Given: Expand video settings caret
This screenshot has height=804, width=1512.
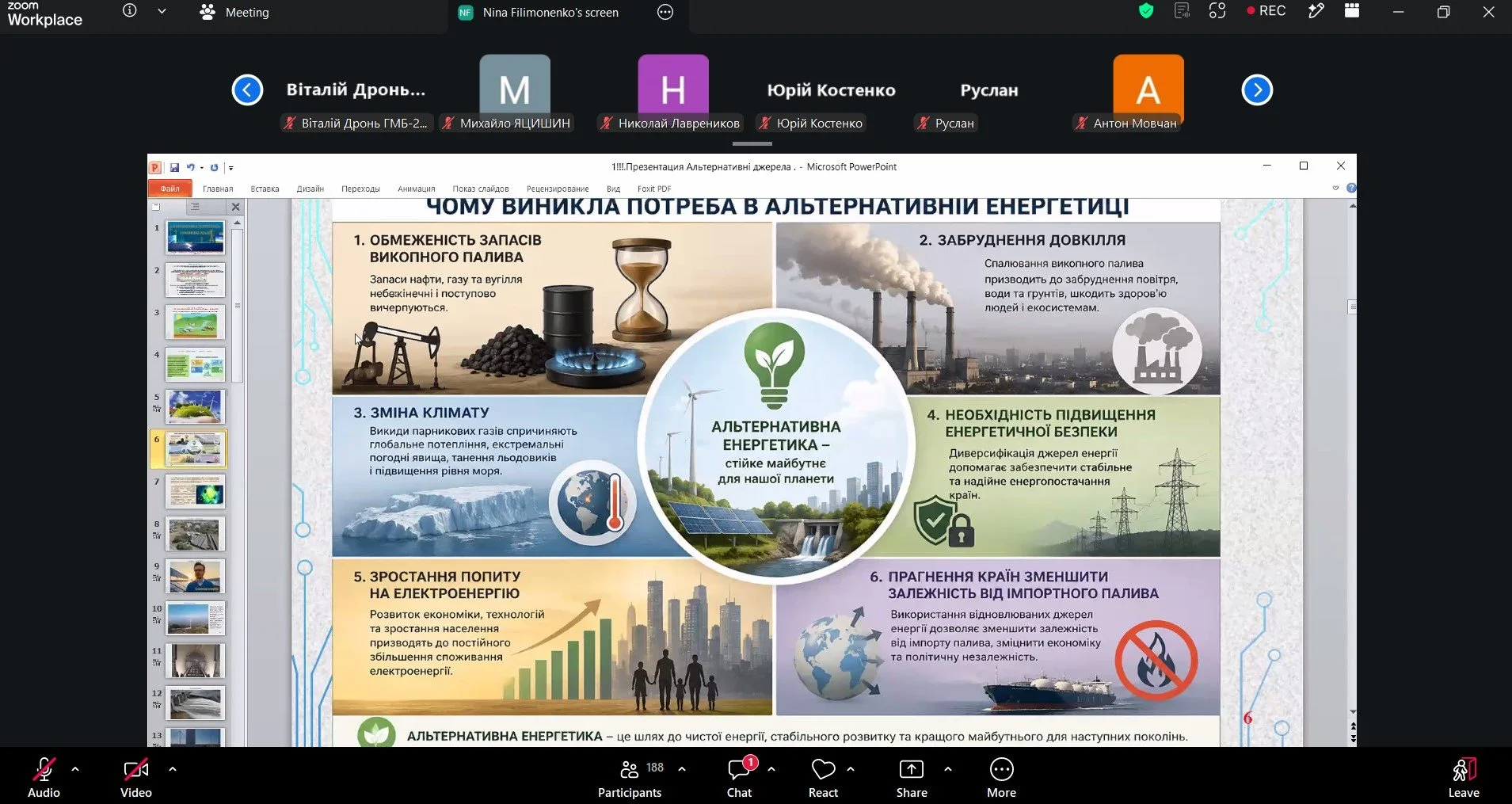Looking at the screenshot, I should pyautogui.click(x=173, y=768).
